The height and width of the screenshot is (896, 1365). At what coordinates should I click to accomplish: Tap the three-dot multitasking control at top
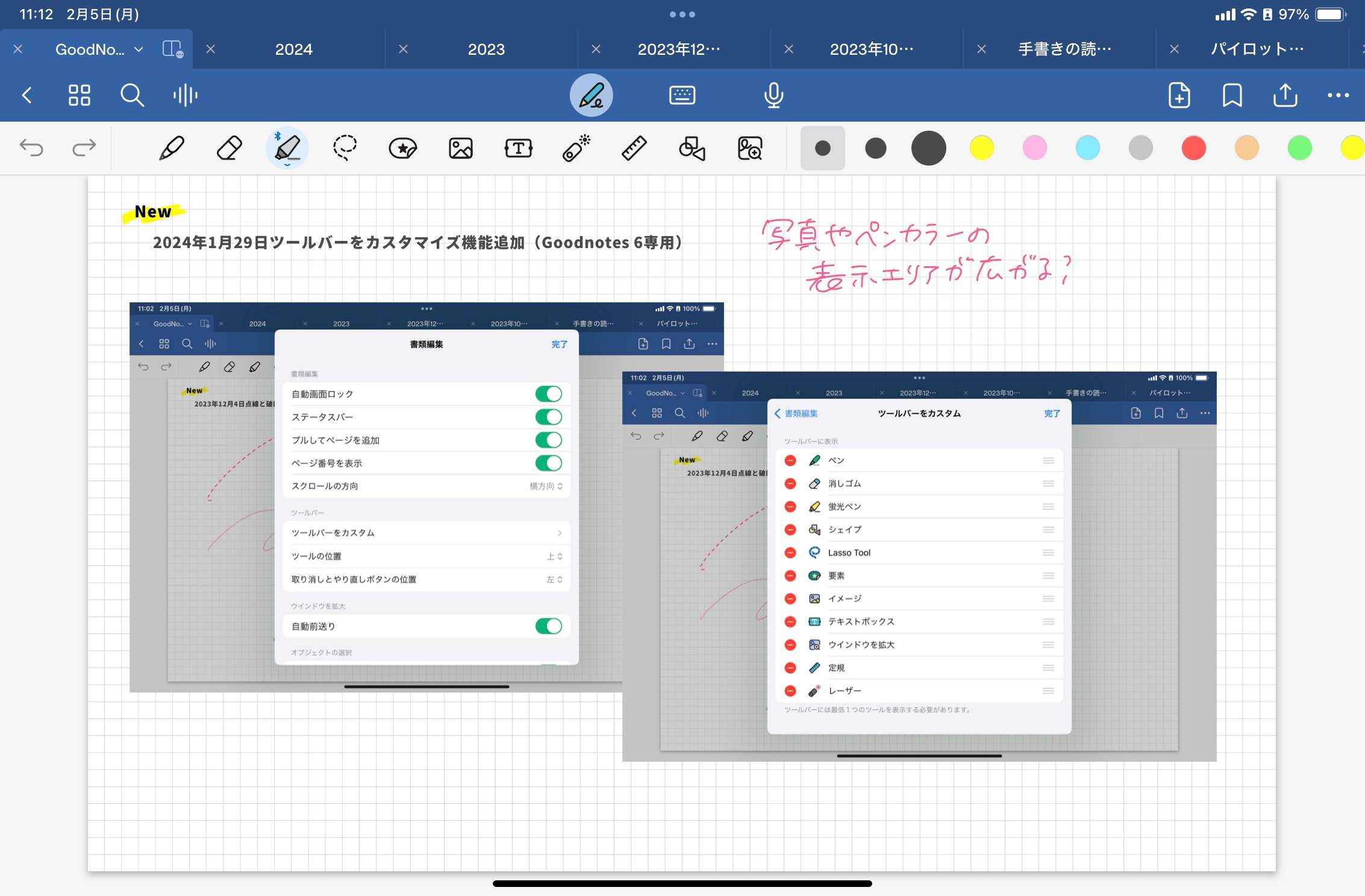point(682,14)
